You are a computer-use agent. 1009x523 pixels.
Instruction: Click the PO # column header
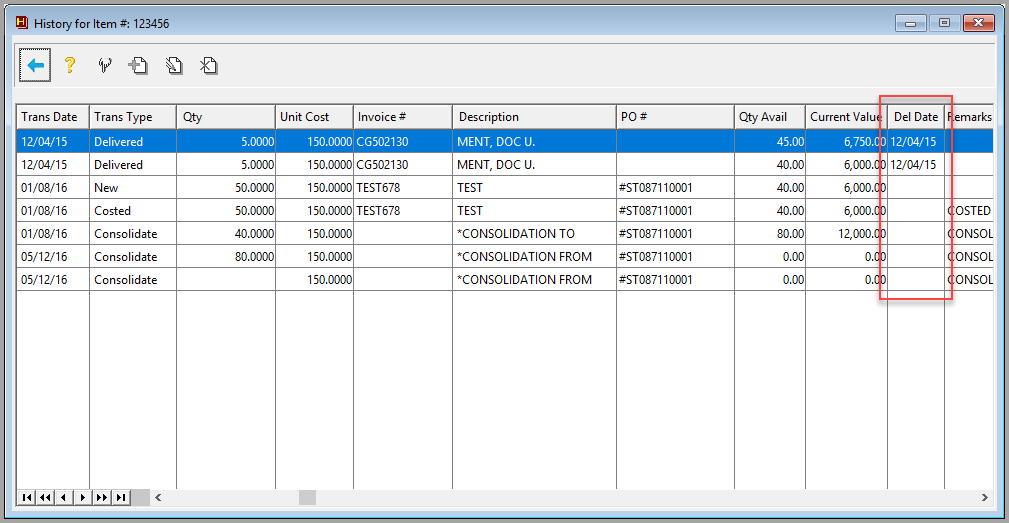[x=675, y=116]
